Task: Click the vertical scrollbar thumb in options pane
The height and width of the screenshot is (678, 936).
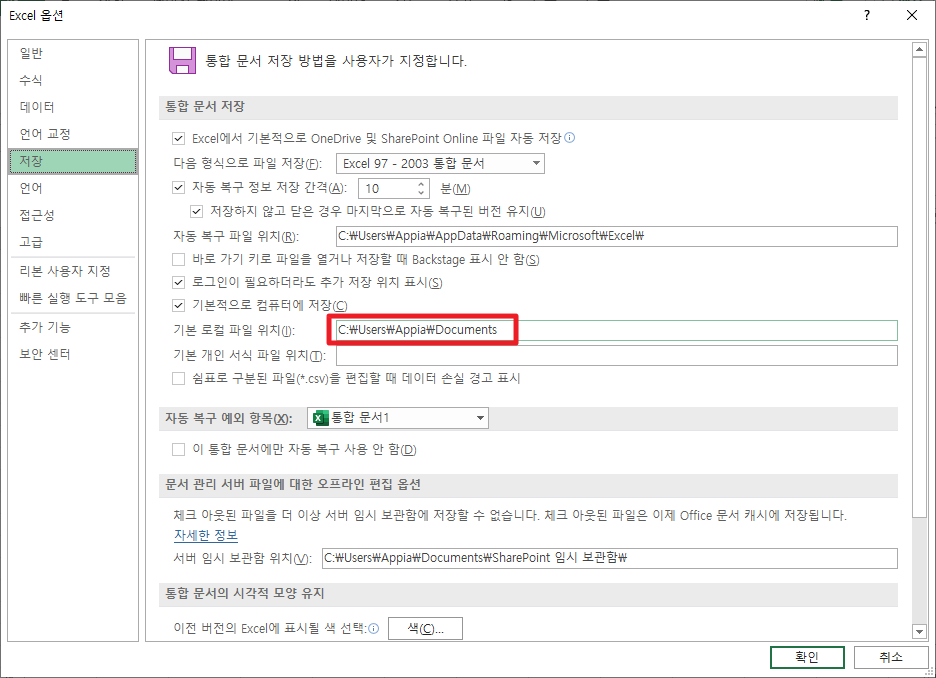Action: point(919,287)
